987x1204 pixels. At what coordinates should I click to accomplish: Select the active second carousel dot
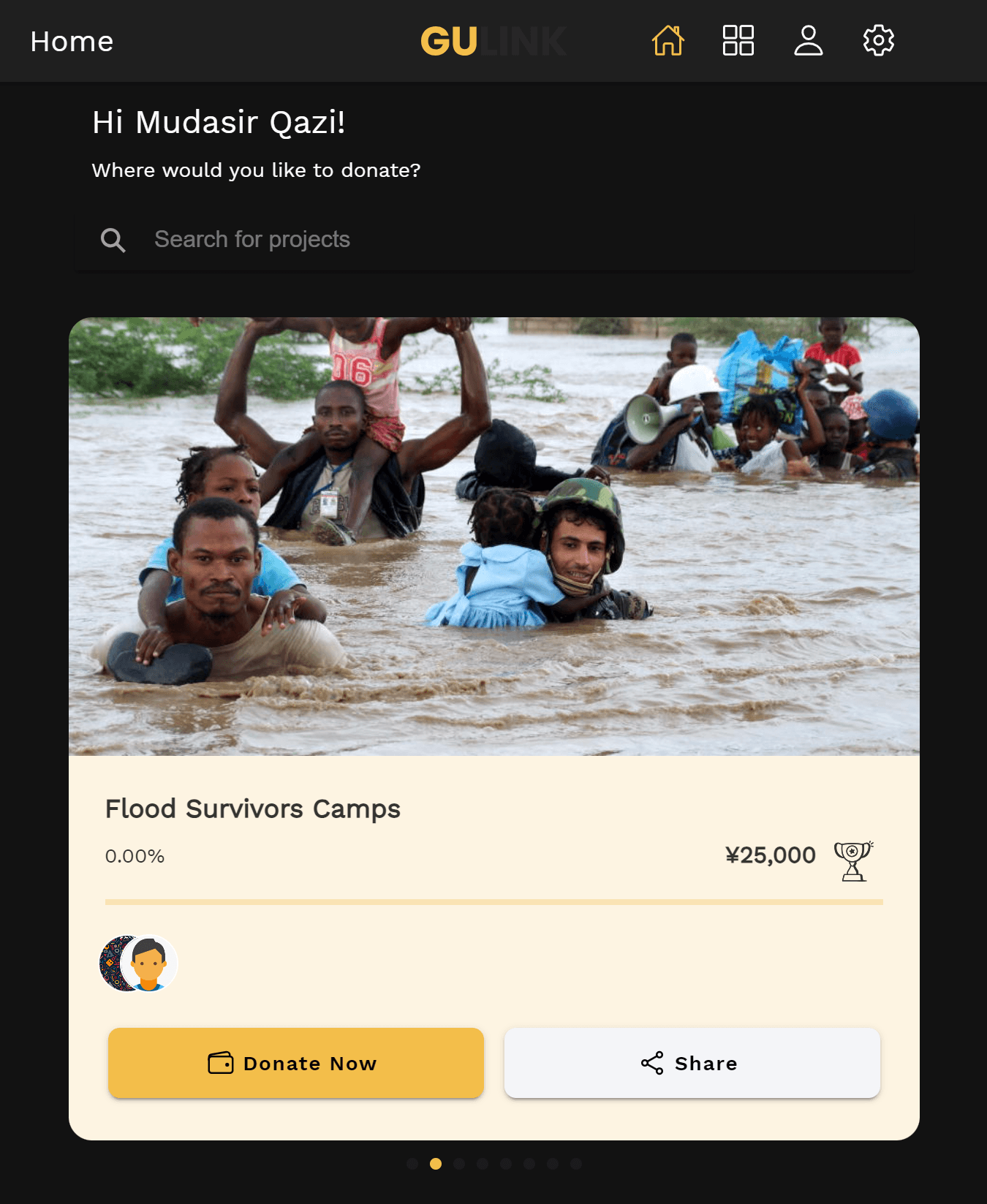coord(436,1164)
